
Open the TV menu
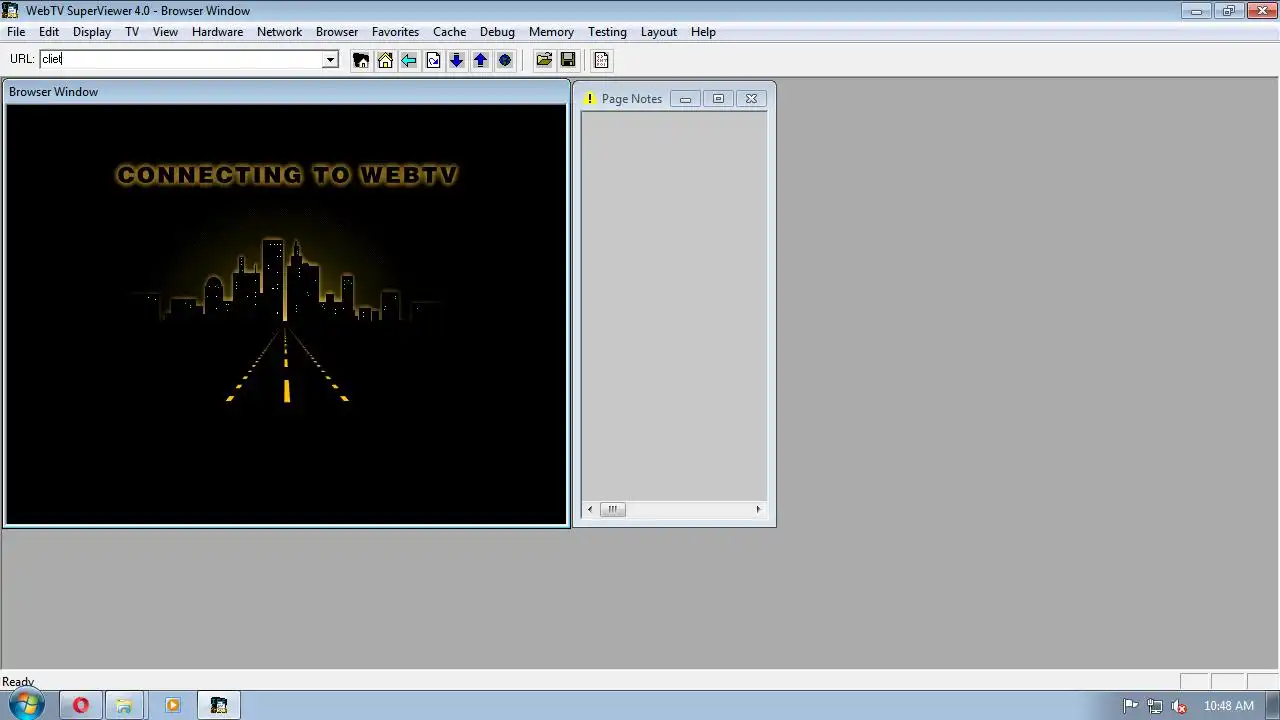click(132, 32)
